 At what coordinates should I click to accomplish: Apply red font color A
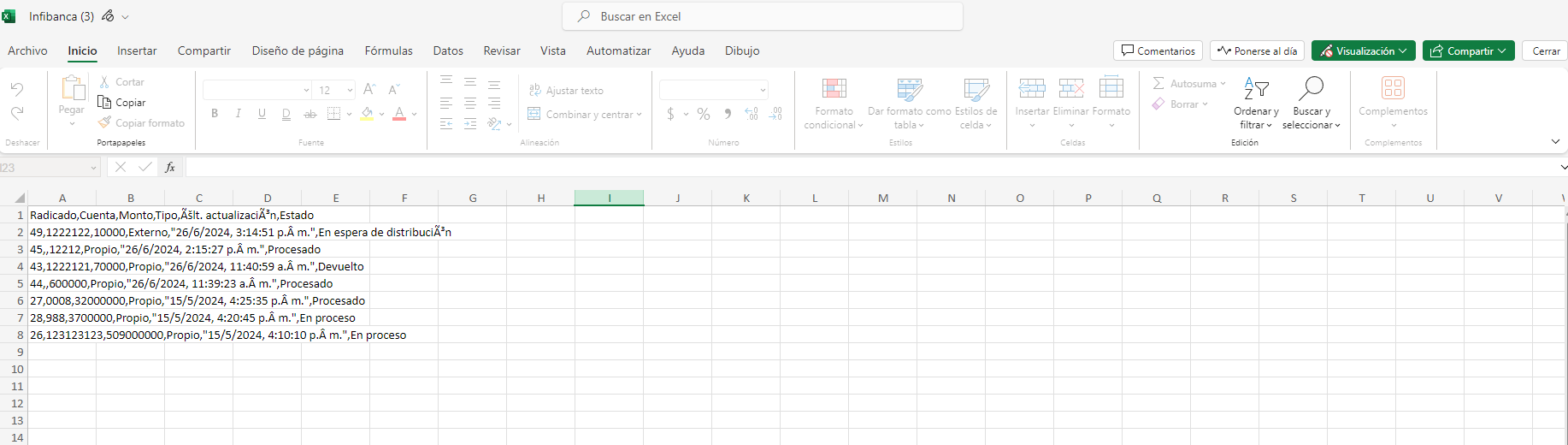(399, 114)
